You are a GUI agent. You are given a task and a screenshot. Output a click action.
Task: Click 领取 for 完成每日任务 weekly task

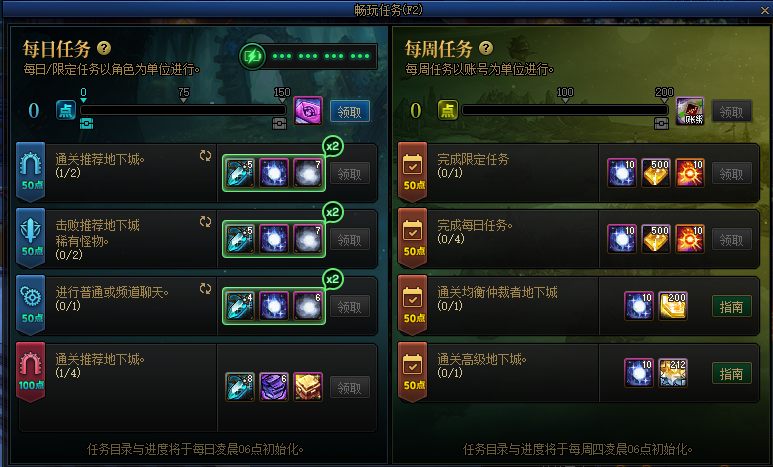tap(732, 240)
